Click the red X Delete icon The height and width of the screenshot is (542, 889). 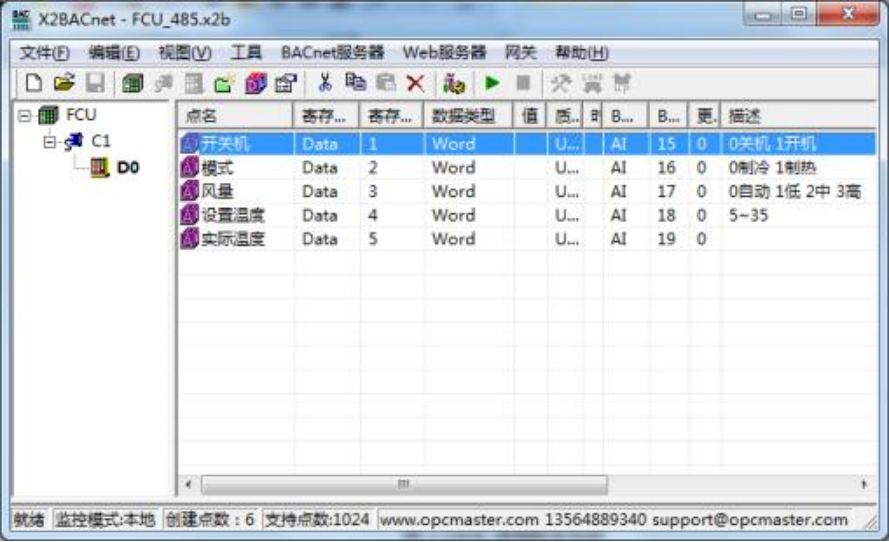tap(416, 83)
